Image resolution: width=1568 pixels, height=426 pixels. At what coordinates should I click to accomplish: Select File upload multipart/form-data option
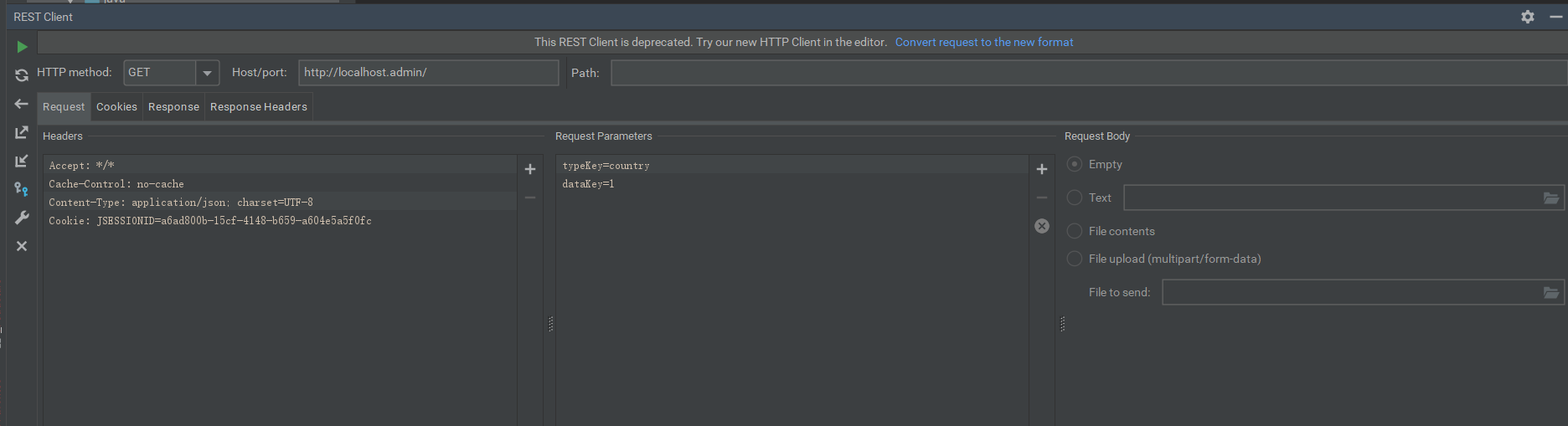1075,259
